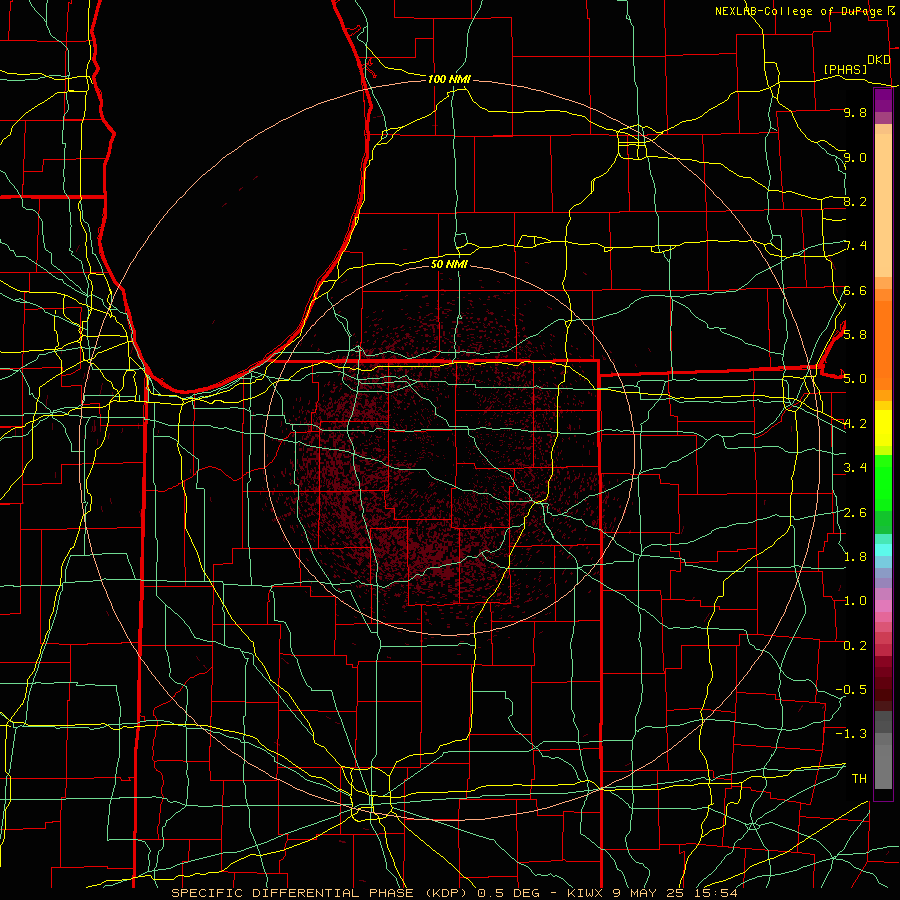Click the DKD unit label
The width and height of the screenshot is (900, 900).
tap(879, 60)
